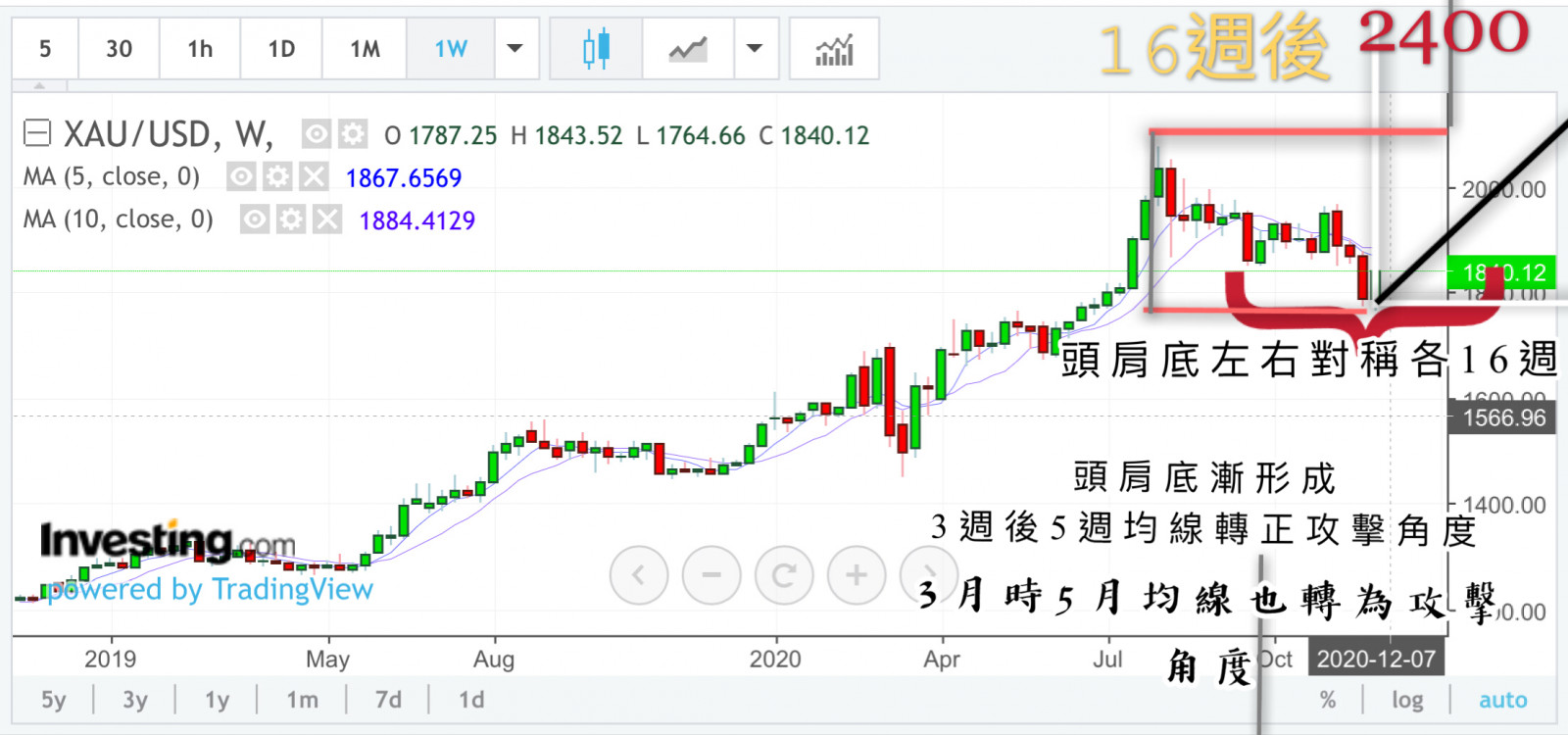Select the 1D timeframe tab

[x=281, y=48]
